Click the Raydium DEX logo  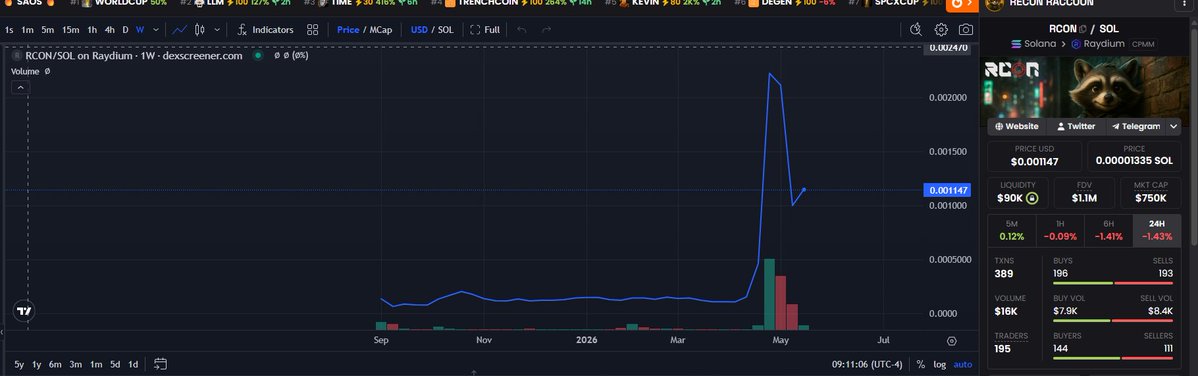[1077, 44]
